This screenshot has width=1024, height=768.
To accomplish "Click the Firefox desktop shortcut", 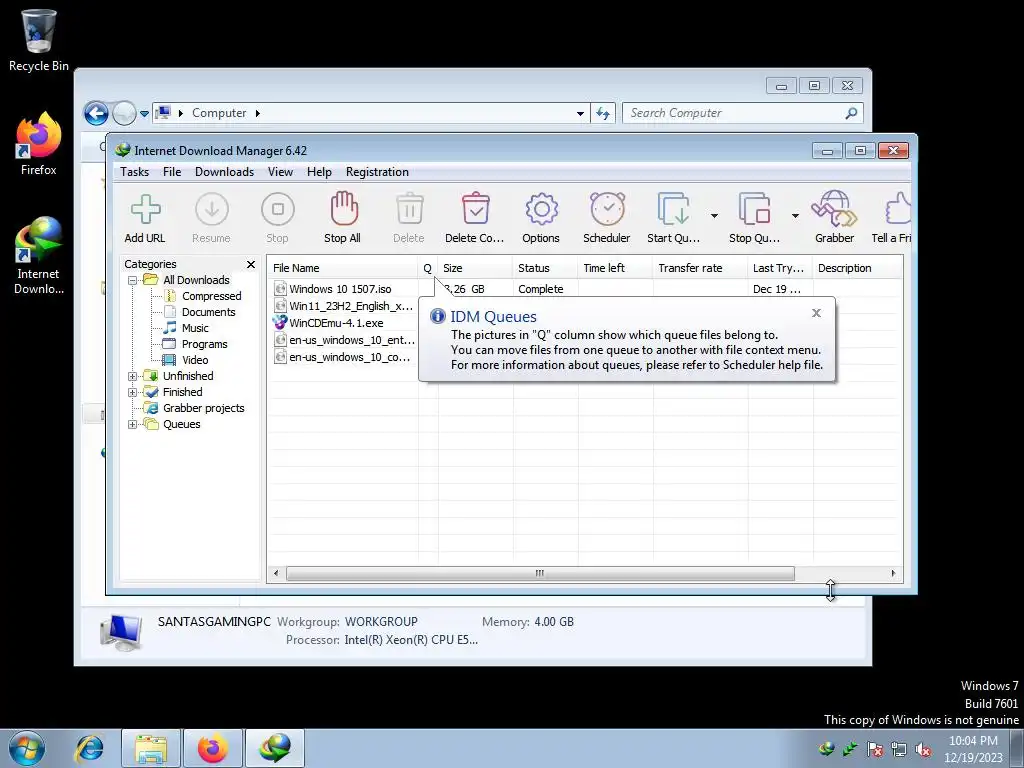I will coord(39,143).
